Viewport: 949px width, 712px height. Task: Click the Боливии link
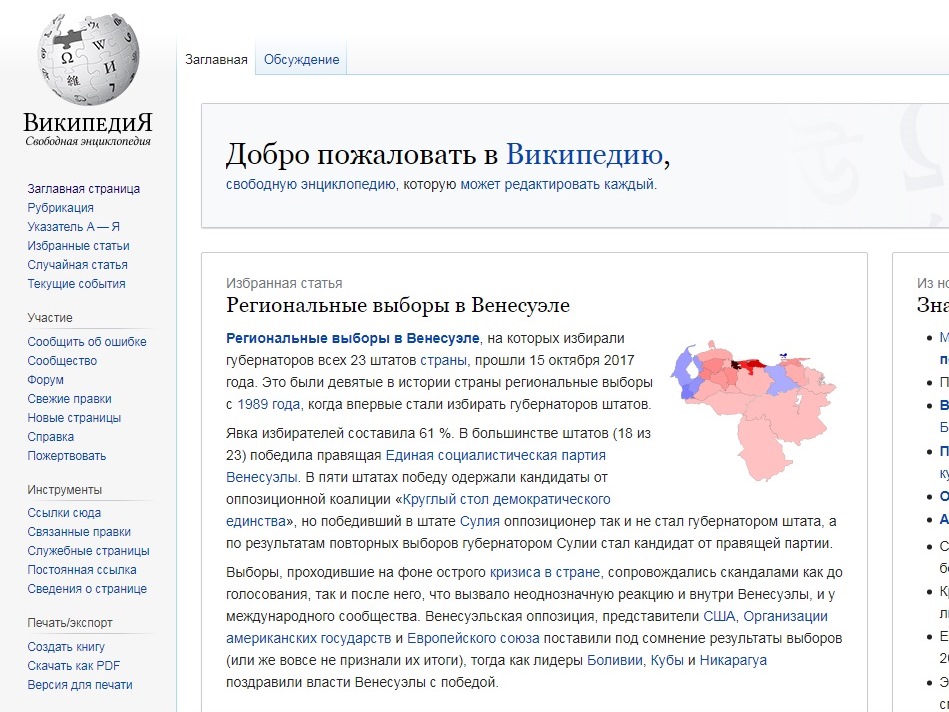click(614, 661)
